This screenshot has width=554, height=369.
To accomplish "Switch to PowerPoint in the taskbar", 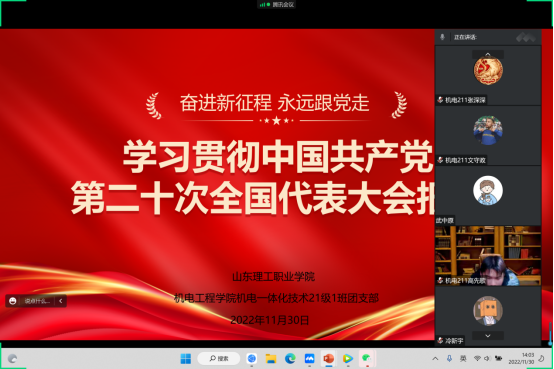I will point(329,359).
